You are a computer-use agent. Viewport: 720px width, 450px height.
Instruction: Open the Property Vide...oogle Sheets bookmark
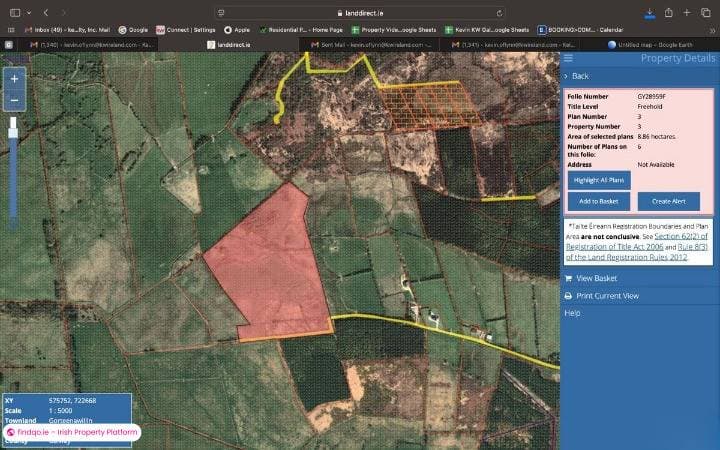[x=394, y=30]
